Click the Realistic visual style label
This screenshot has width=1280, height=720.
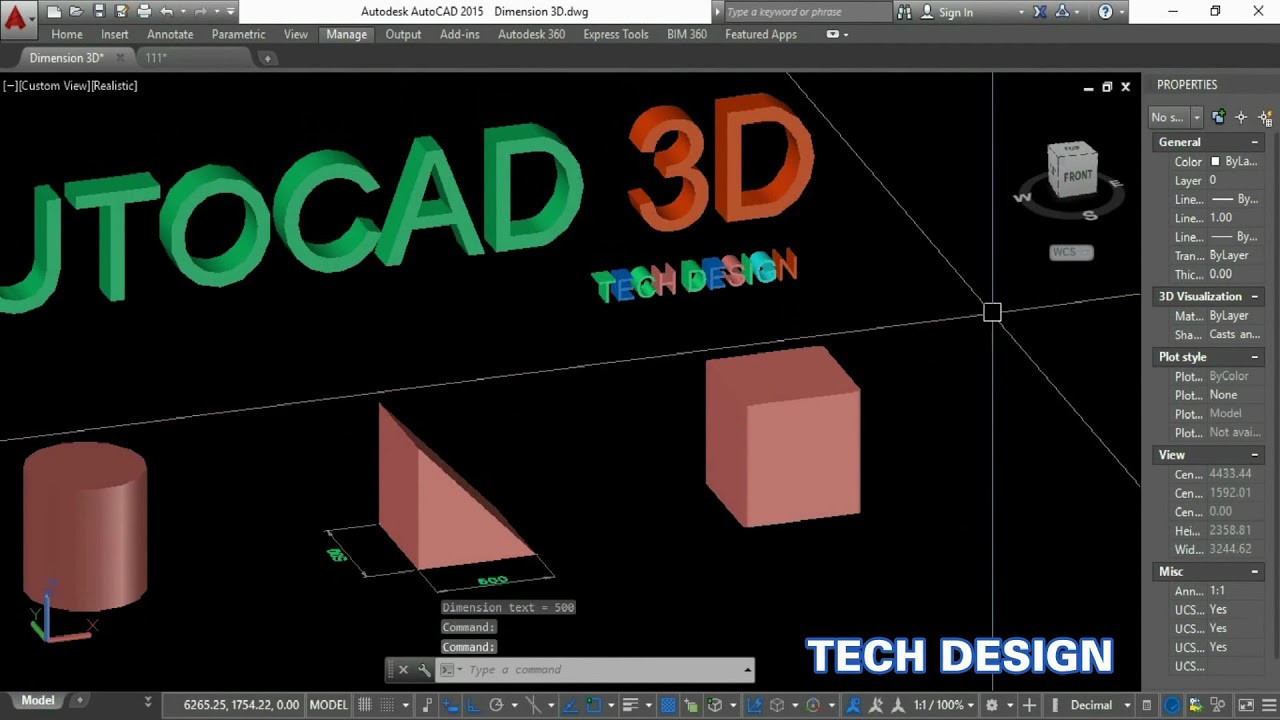(x=114, y=86)
